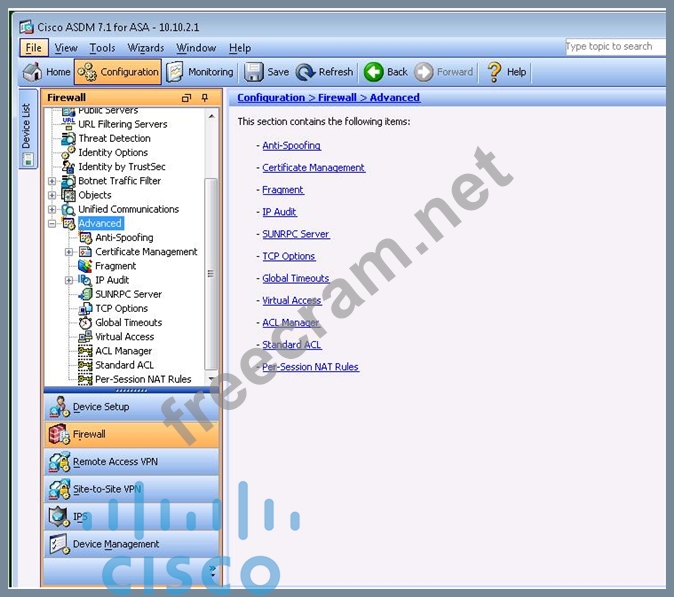This screenshot has width=674, height=597.
Task: Open the Wizards menu
Action: 146,48
